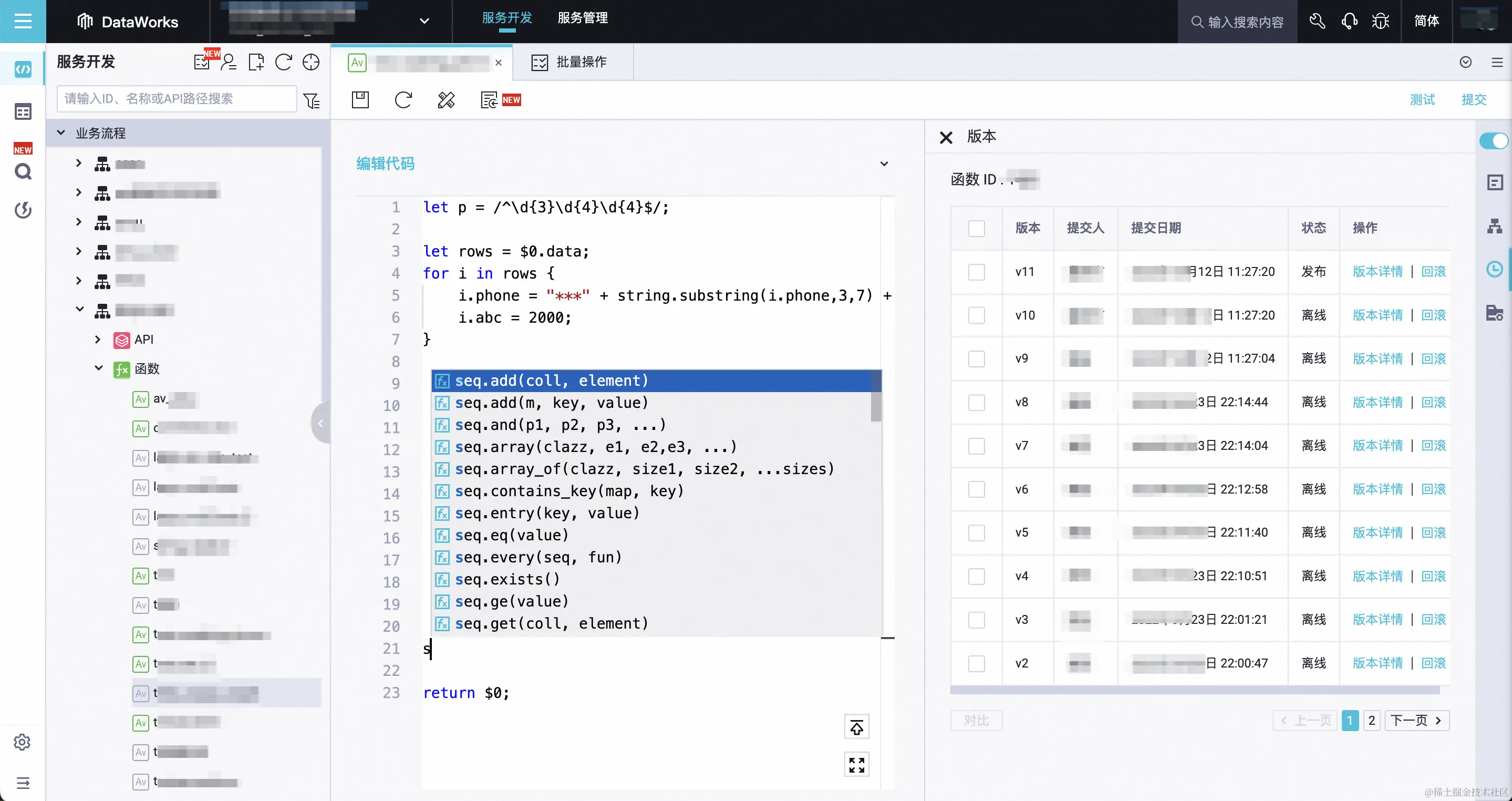Check the select-all checkbox in version table header
The height and width of the screenshot is (801, 1512).
point(977,229)
